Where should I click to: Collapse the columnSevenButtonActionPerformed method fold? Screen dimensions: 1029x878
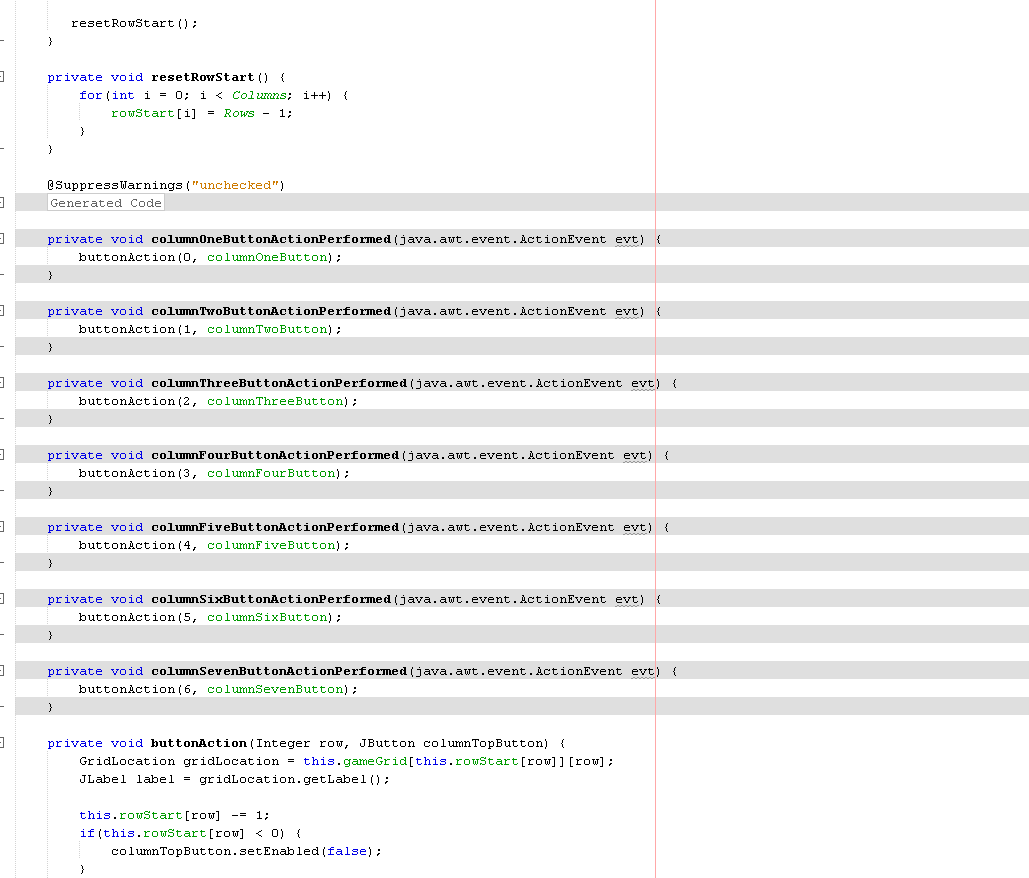point(3,670)
